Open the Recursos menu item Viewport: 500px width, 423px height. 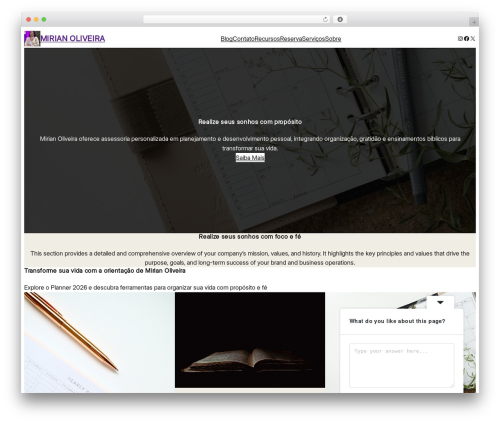(x=267, y=39)
